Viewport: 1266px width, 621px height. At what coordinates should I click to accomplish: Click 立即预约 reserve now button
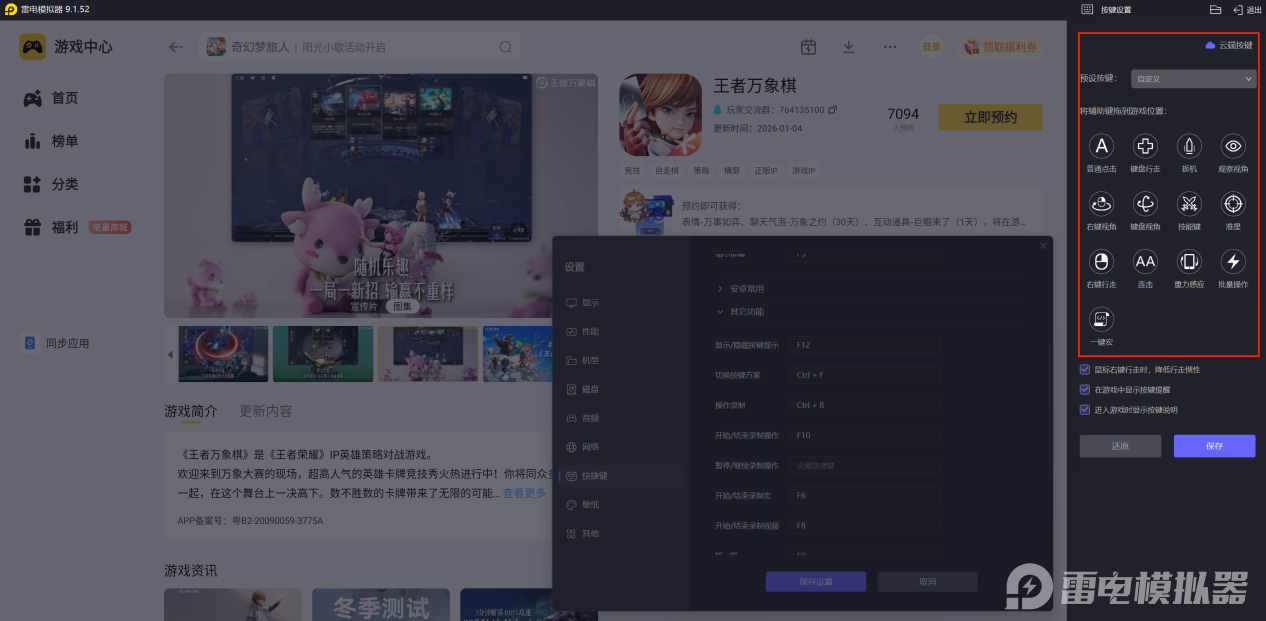click(x=990, y=118)
